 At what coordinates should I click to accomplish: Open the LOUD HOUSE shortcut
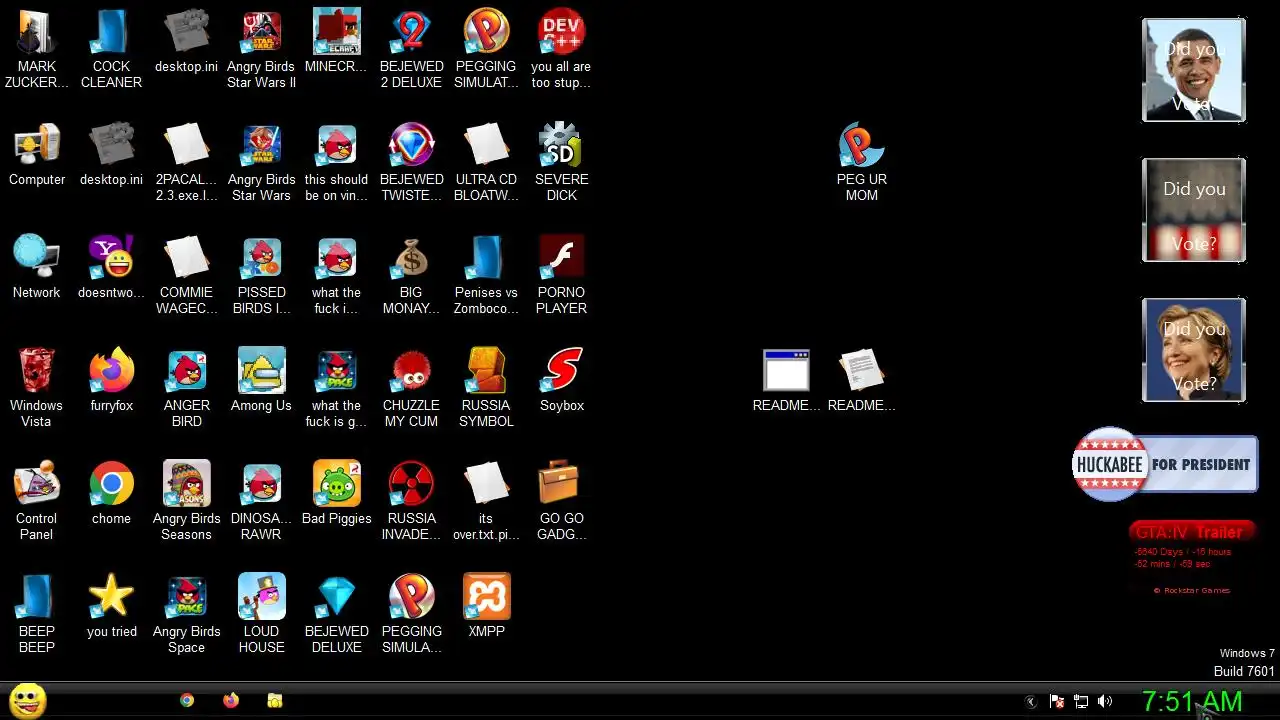coord(262,615)
